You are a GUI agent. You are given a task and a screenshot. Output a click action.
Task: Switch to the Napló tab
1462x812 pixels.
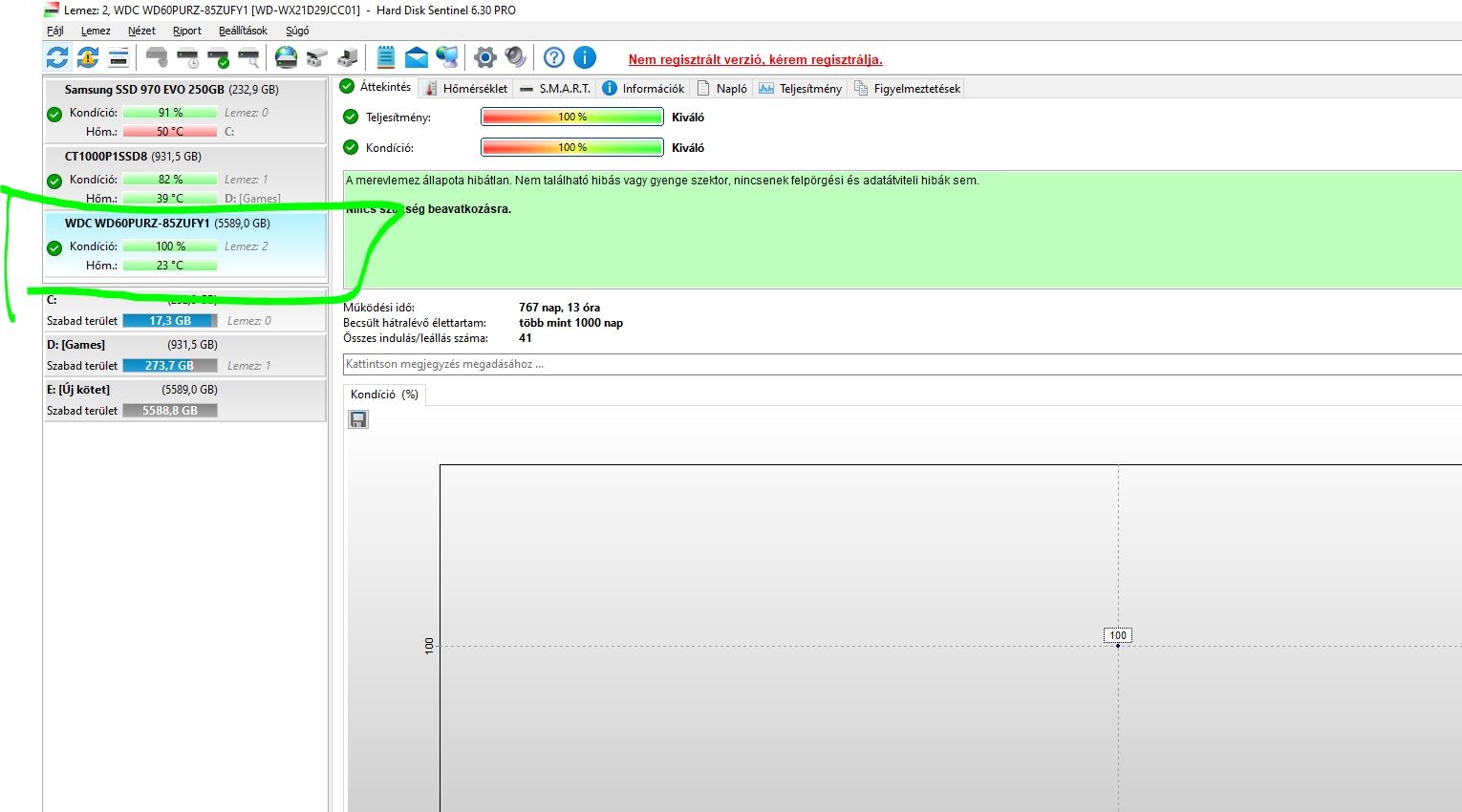coord(722,88)
